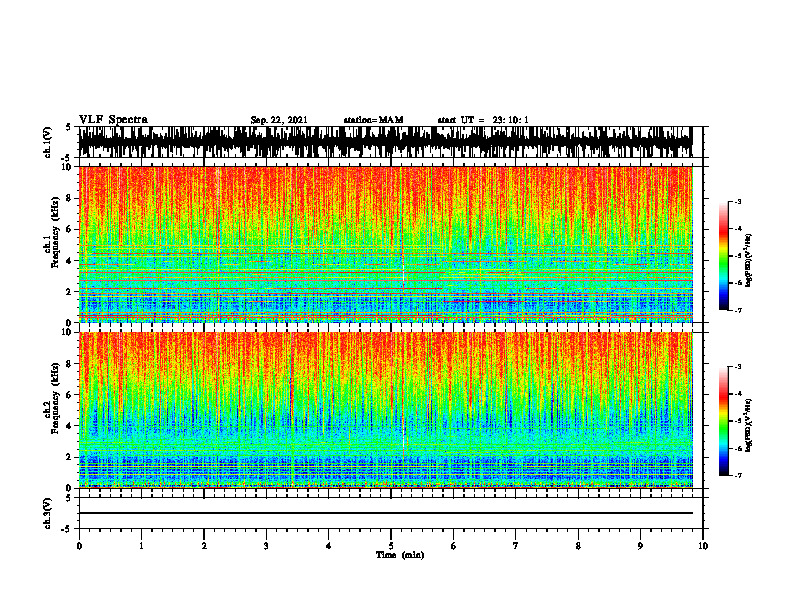
Task: Select the date text "Sep. 22, 2021"
Action: pyautogui.click(x=279, y=120)
